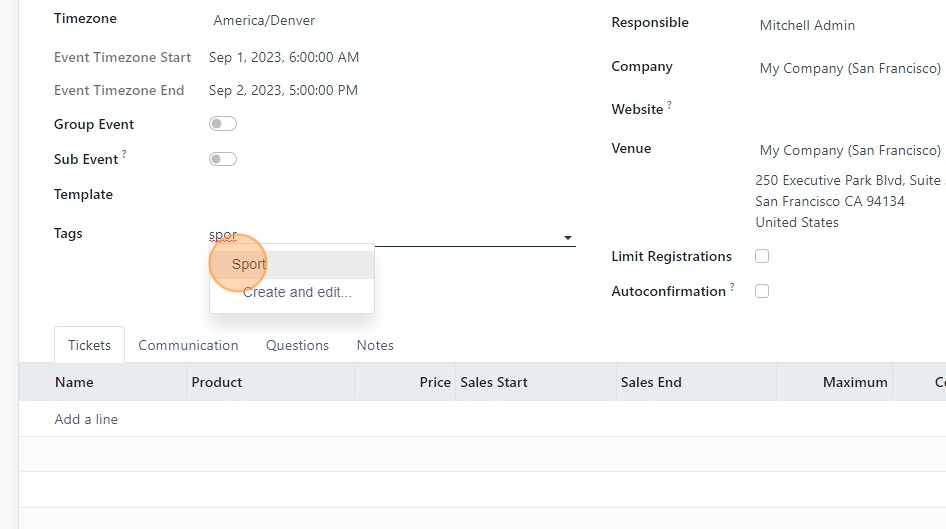This screenshot has width=946, height=529.
Task: Open Autoconfirmation help tooltip icon
Action: (732, 287)
